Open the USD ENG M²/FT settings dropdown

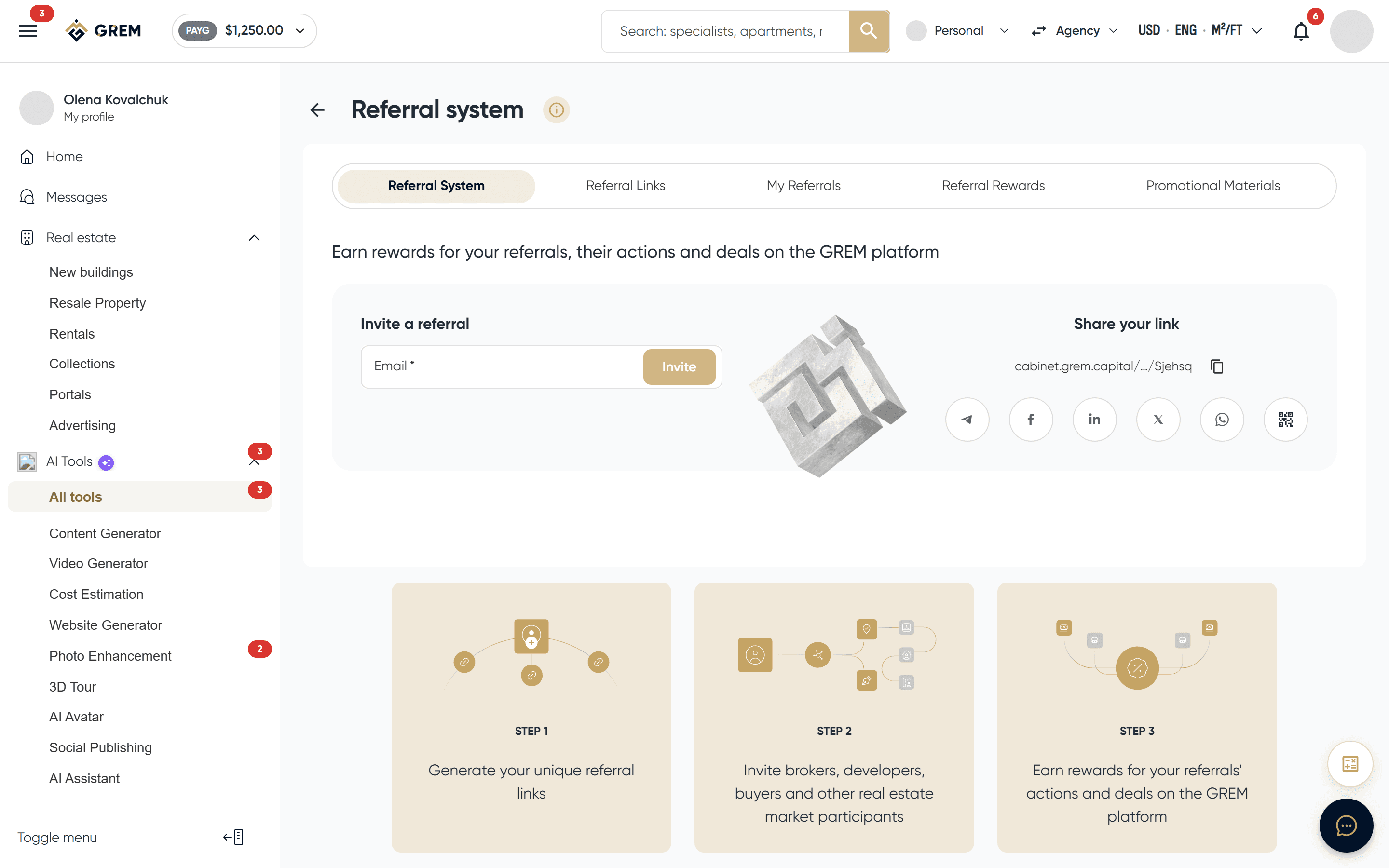(1199, 31)
